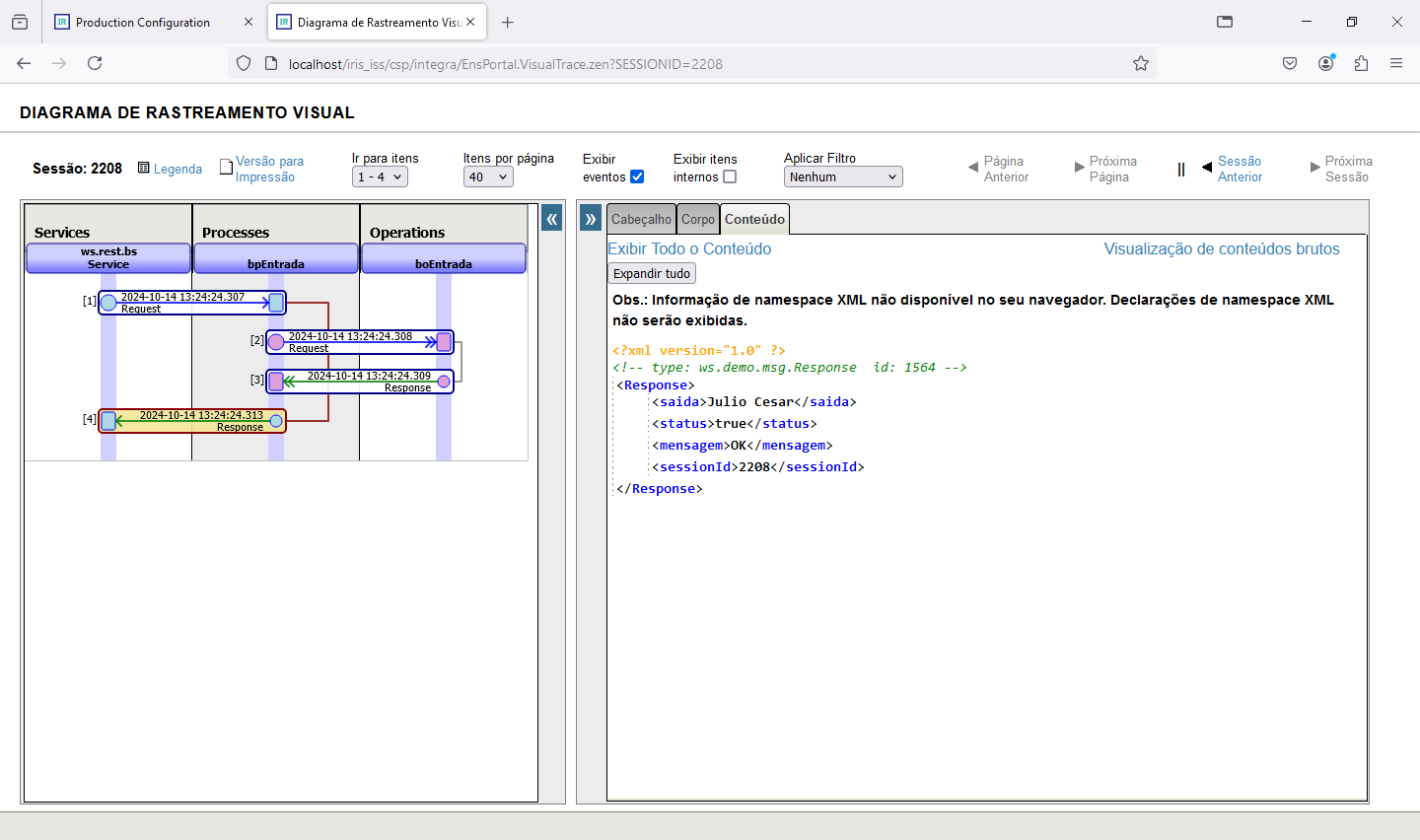
Task: Uncheck the Exibir eventos checkbox
Action: (637, 176)
